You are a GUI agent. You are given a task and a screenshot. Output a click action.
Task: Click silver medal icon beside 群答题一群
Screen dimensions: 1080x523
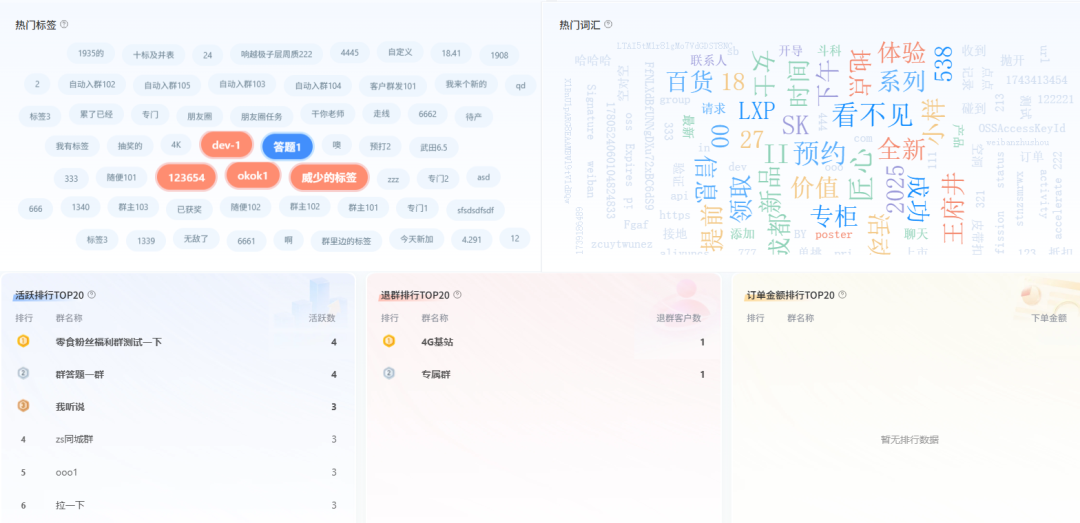click(x=23, y=374)
